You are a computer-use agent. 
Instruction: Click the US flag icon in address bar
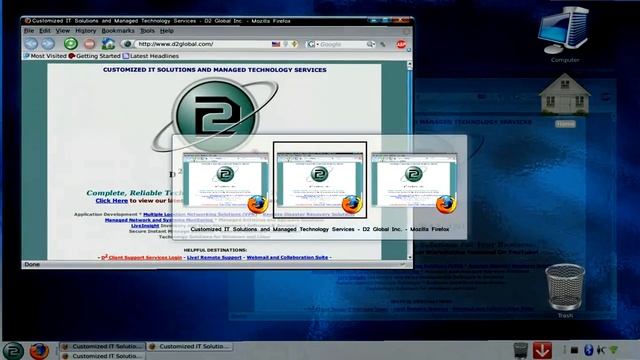[276, 44]
